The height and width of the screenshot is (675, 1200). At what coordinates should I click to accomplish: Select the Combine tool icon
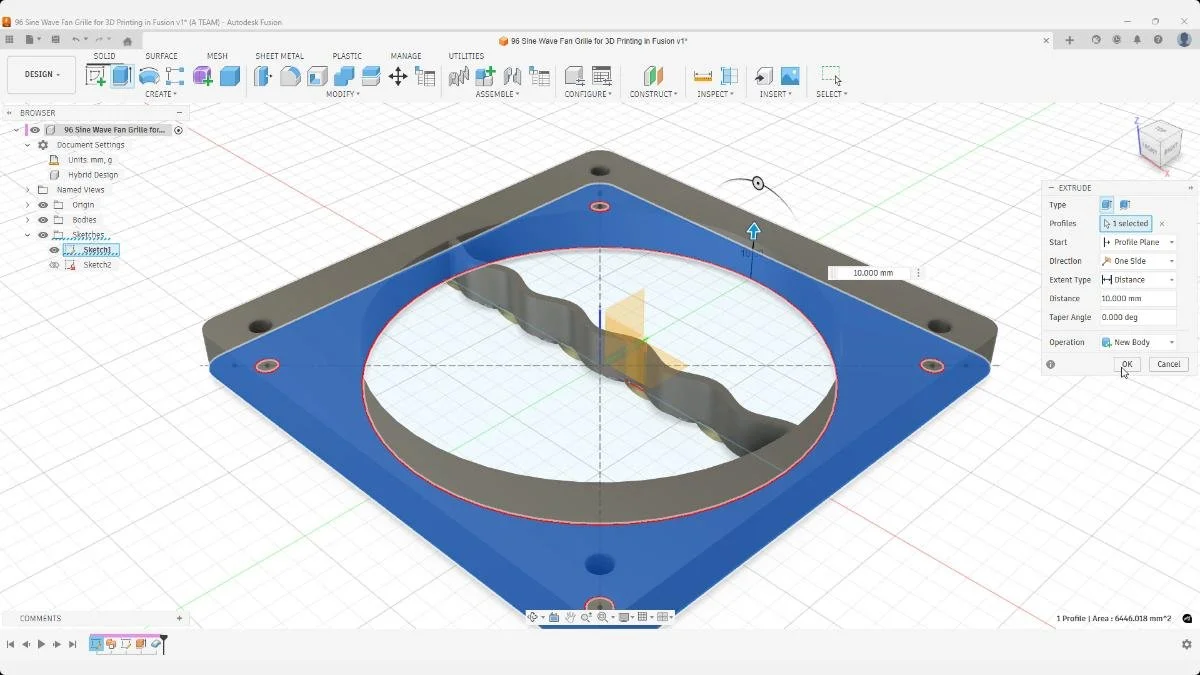(344, 76)
